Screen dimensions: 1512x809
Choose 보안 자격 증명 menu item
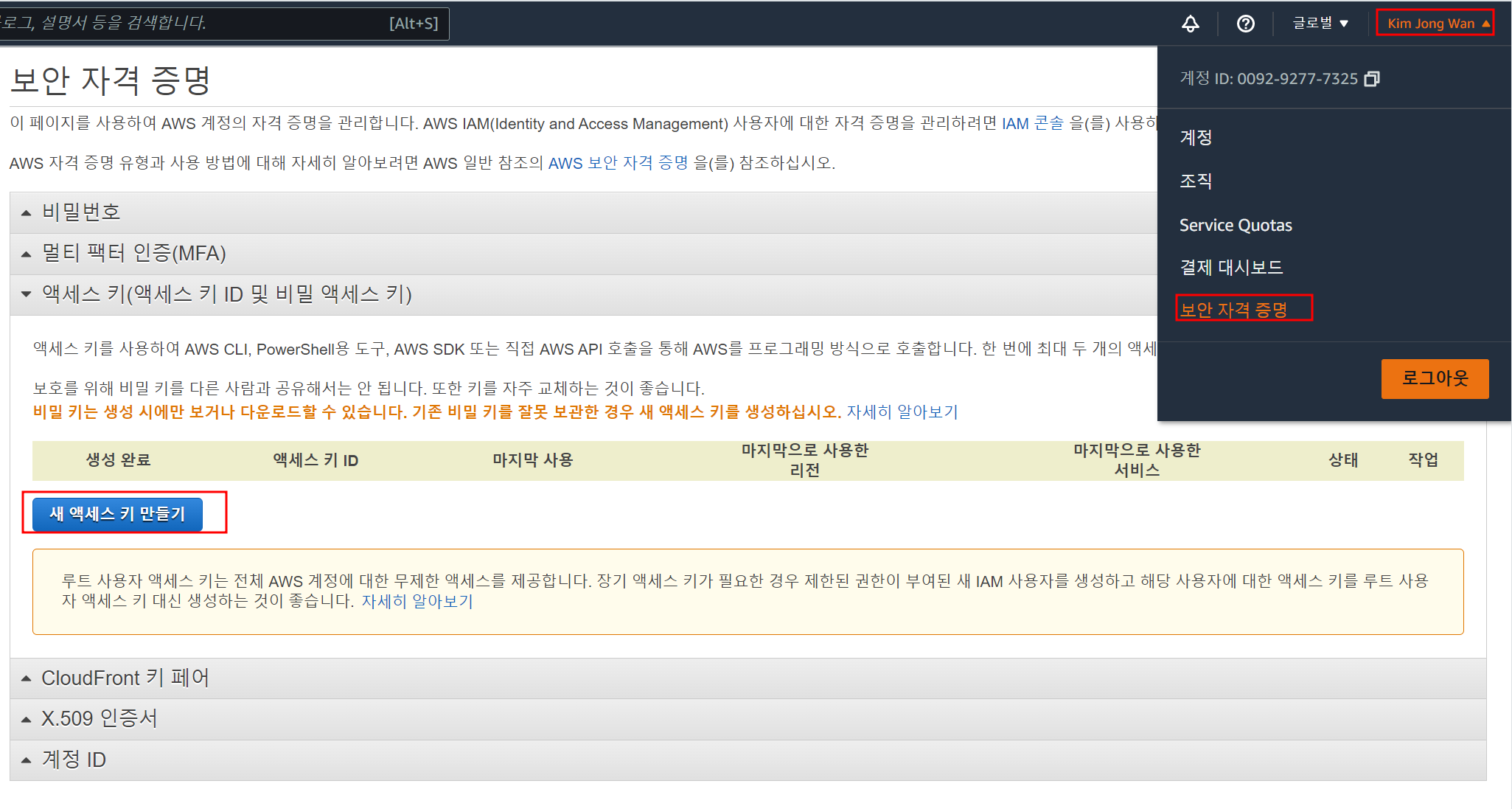[1234, 310]
